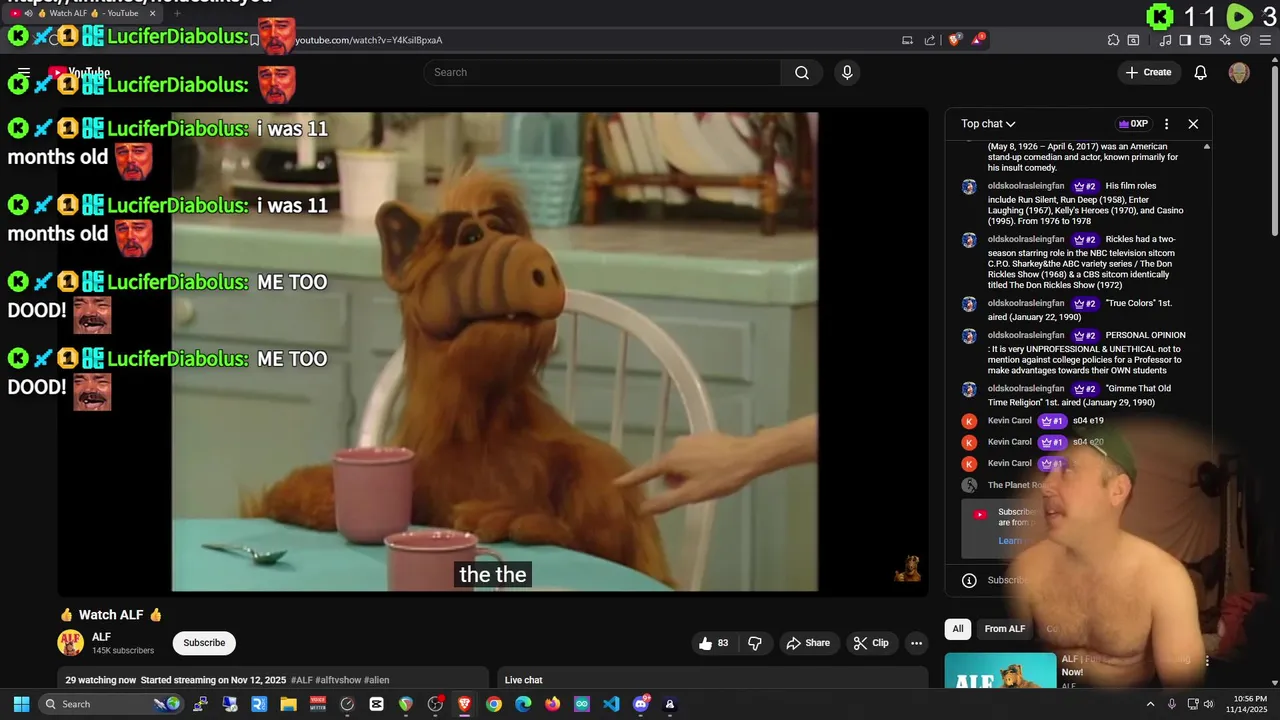The image size is (1280, 720).
Task: Select the Watch ALF browser tab
Action: (83, 13)
